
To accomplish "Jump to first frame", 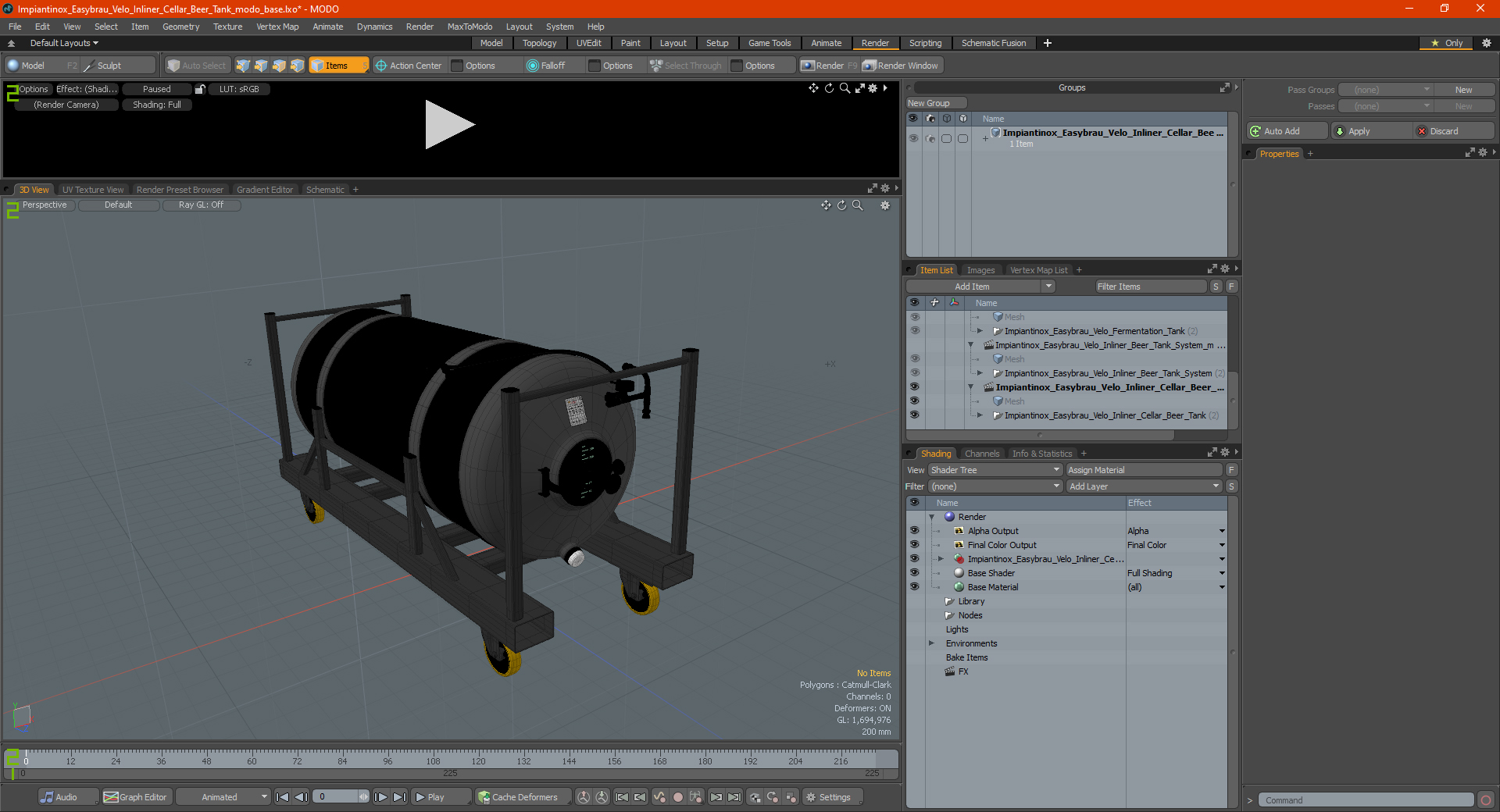I will coord(283,797).
